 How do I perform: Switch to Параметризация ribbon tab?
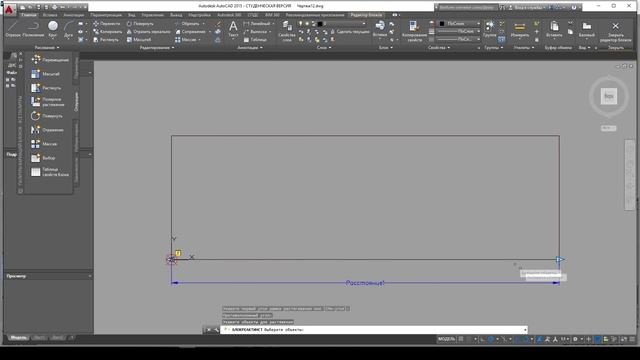(x=106, y=15)
